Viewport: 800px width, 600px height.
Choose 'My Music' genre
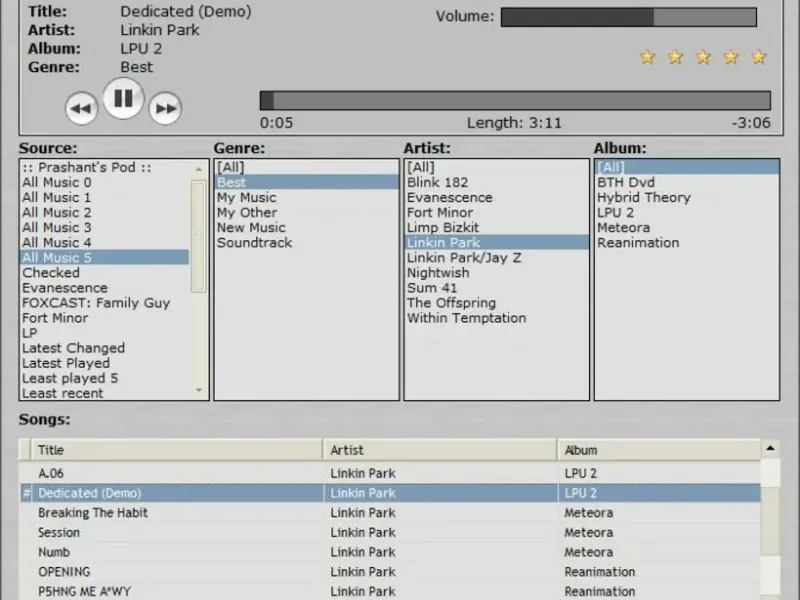307,197
